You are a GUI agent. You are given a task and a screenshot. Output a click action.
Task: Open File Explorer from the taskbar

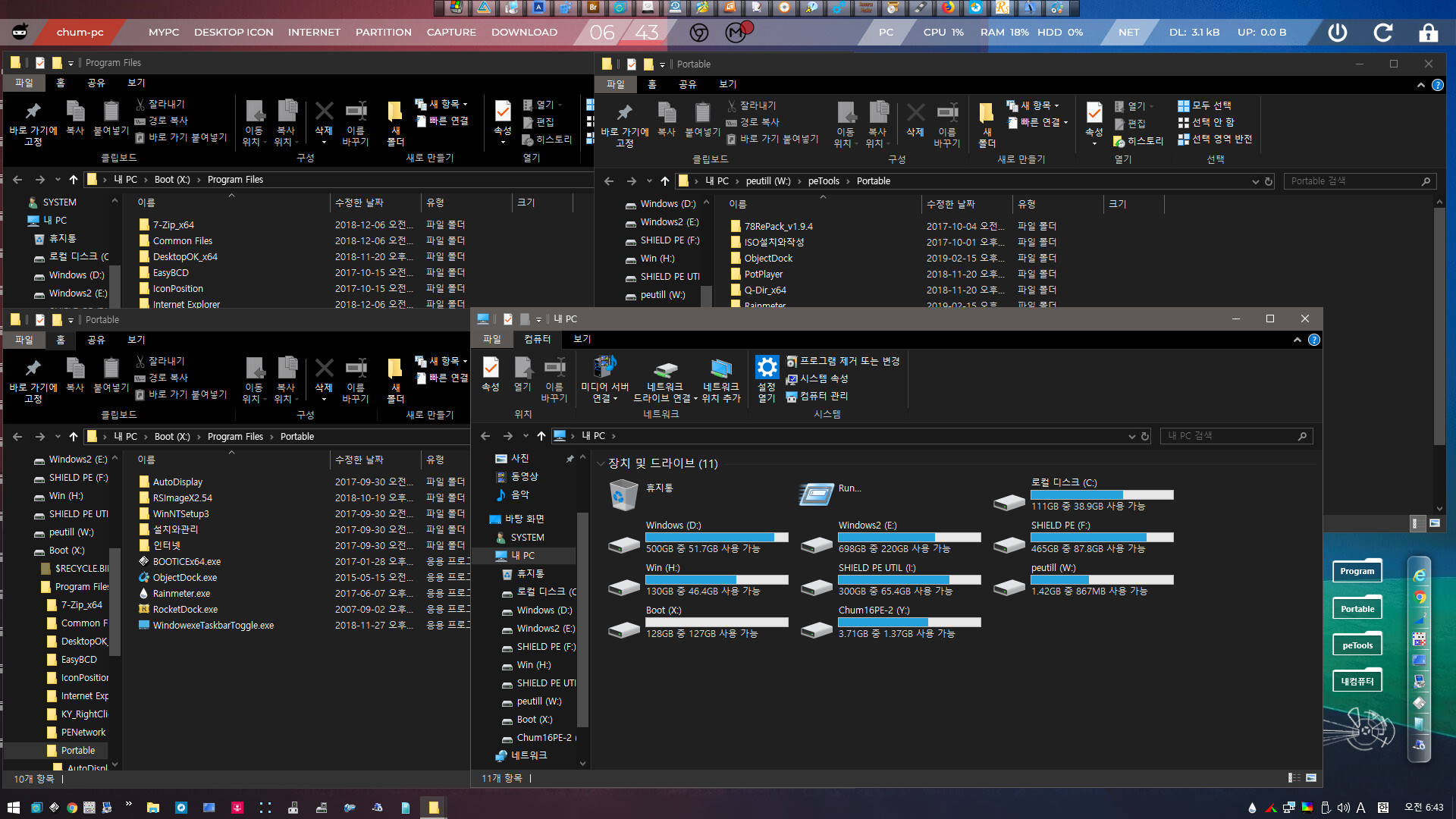point(152,808)
